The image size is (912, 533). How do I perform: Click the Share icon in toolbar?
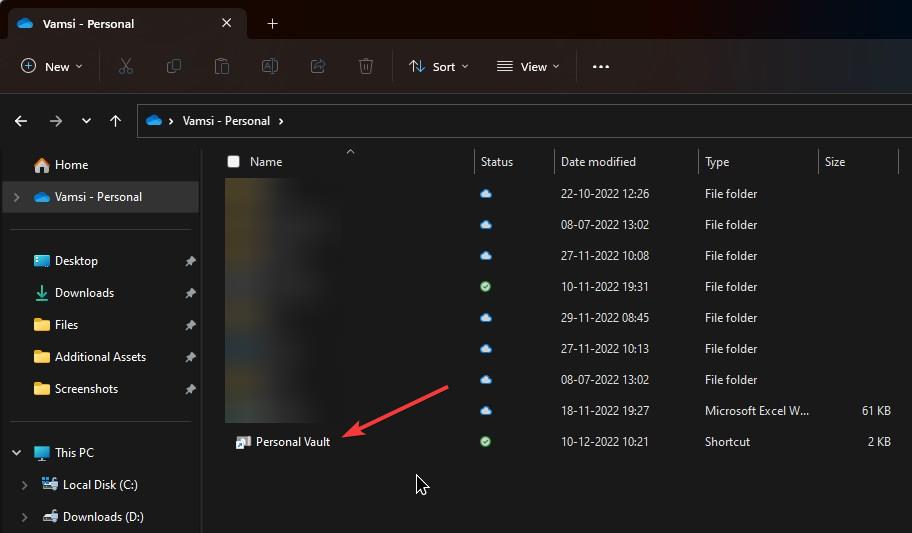(318, 66)
